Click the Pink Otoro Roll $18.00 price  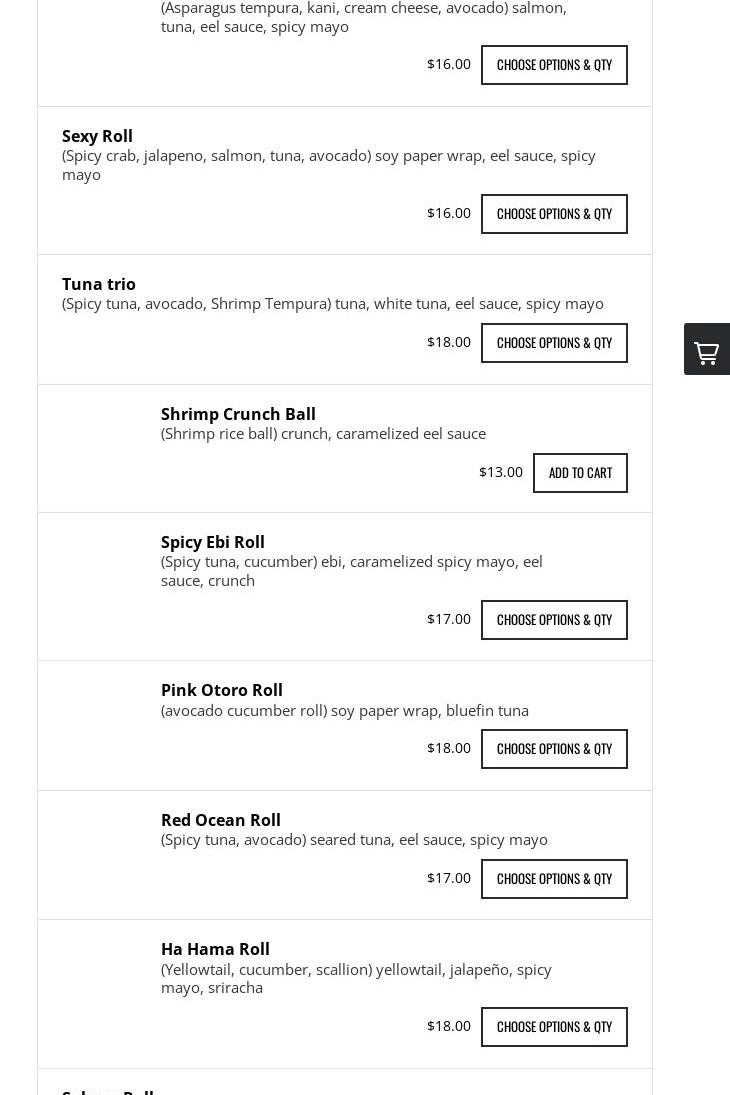tap(448, 748)
